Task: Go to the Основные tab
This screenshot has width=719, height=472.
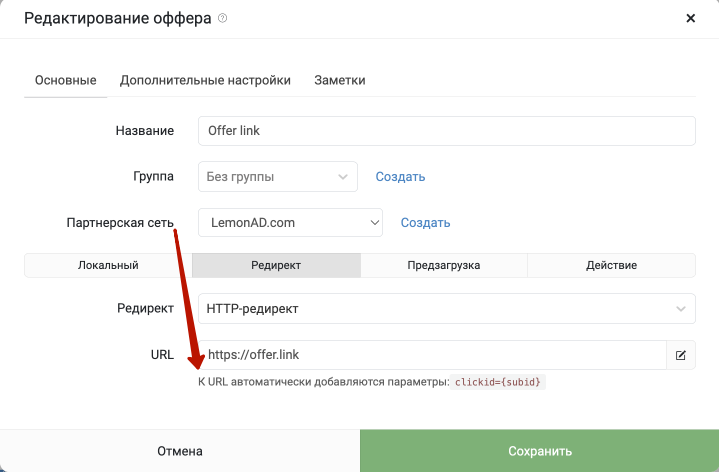Action: pyautogui.click(x=66, y=80)
